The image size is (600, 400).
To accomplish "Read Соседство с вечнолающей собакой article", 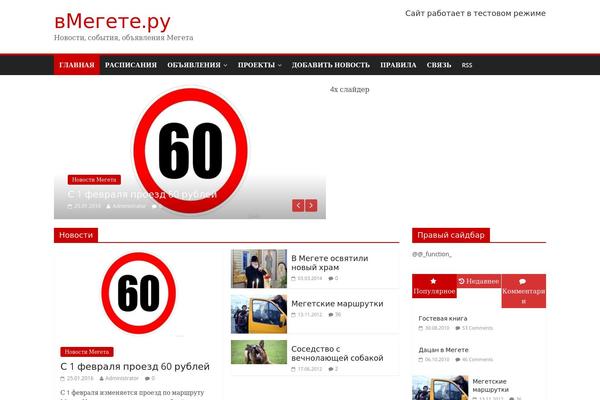I will click(337, 353).
